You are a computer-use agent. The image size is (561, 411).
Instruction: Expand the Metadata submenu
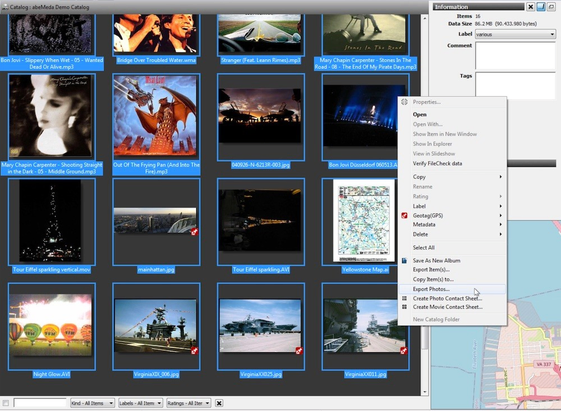click(x=452, y=224)
